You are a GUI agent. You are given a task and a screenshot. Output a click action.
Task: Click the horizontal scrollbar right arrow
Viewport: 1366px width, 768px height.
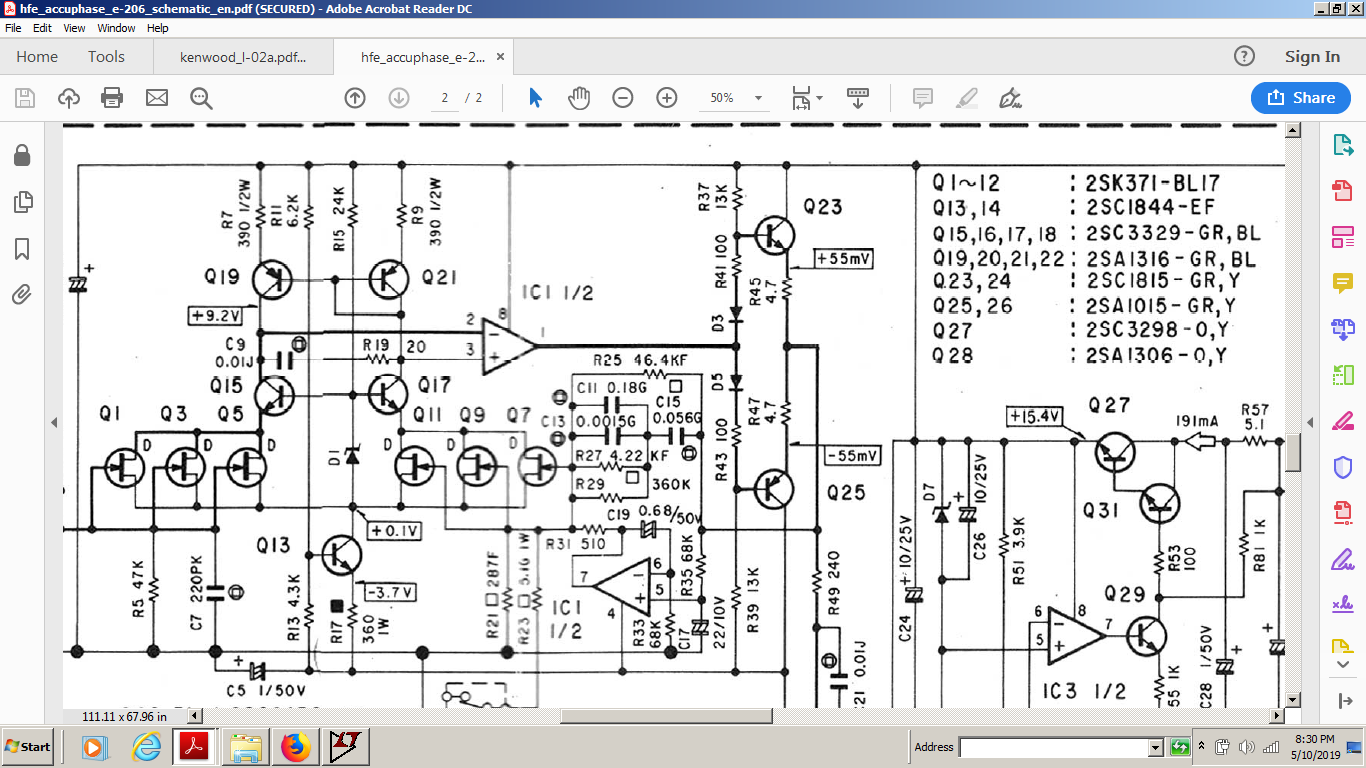point(1277,716)
